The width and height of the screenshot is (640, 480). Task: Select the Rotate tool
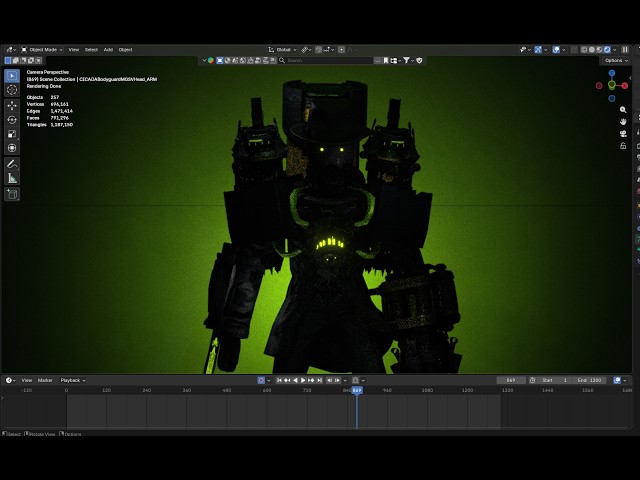click(x=12, y=120)
